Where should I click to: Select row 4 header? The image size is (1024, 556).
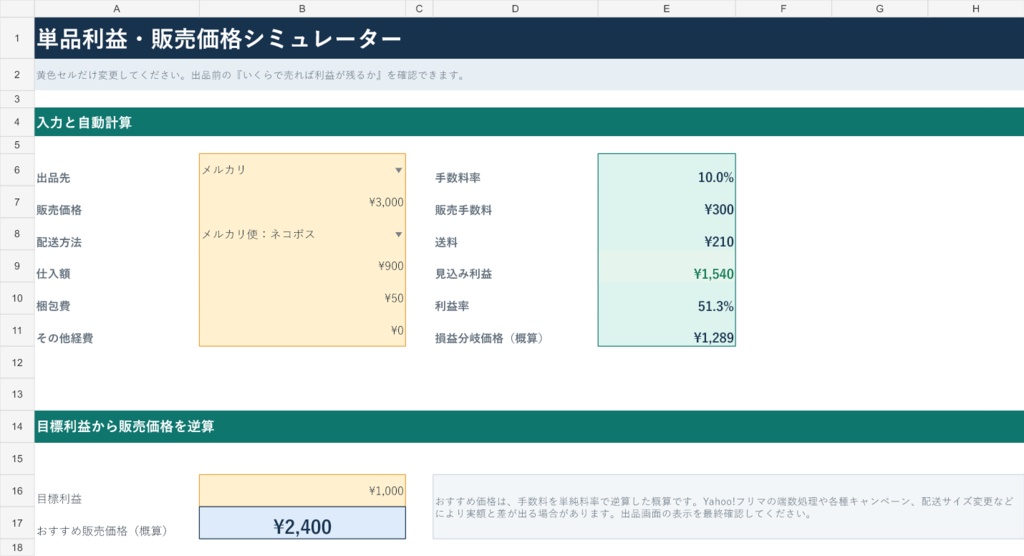coord(17,122)
